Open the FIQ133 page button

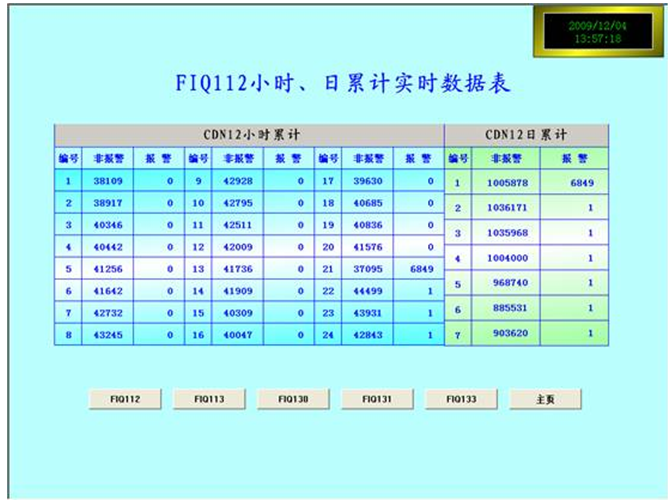(x=461, y=399)
